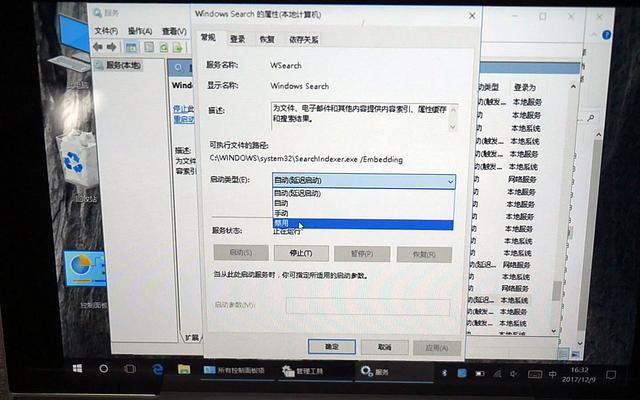Open the touch keyboard tray icon

(535, 374)
